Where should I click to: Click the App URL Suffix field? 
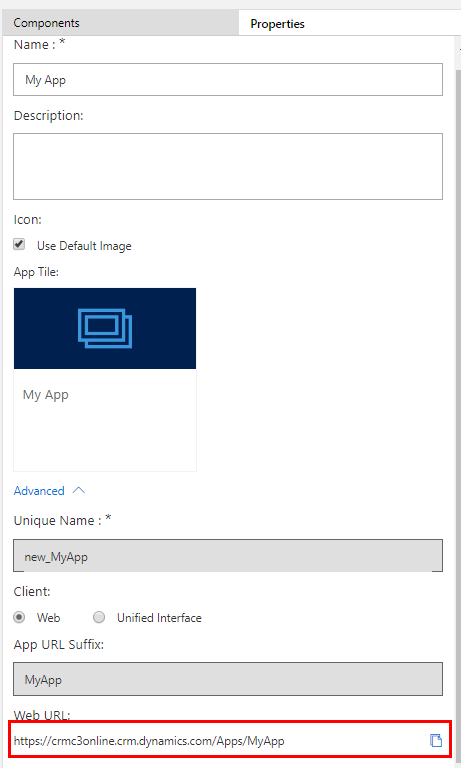228,679
